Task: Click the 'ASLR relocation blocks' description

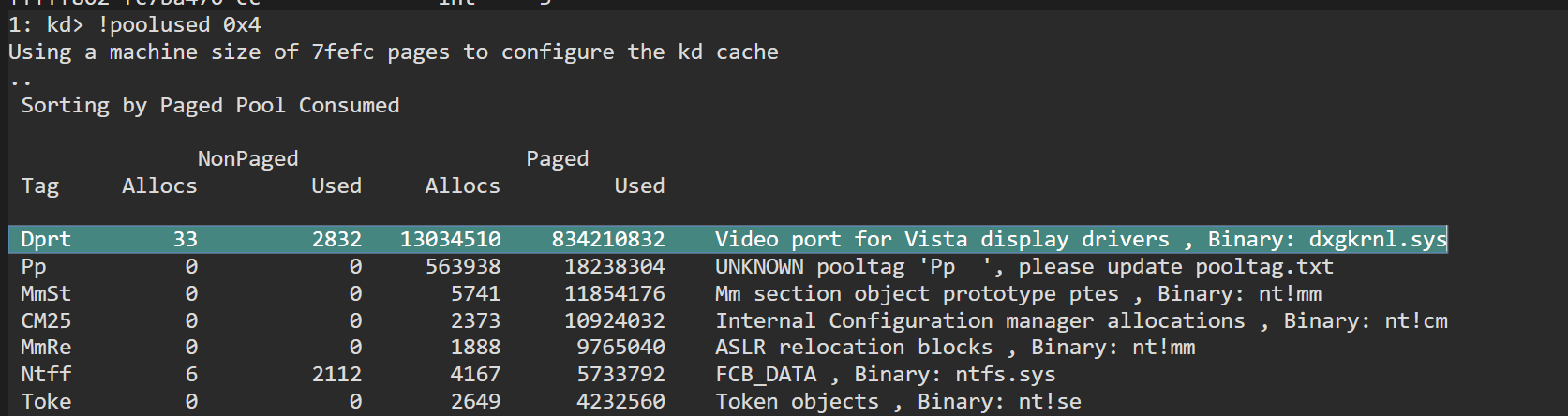Action: [853, 347]
